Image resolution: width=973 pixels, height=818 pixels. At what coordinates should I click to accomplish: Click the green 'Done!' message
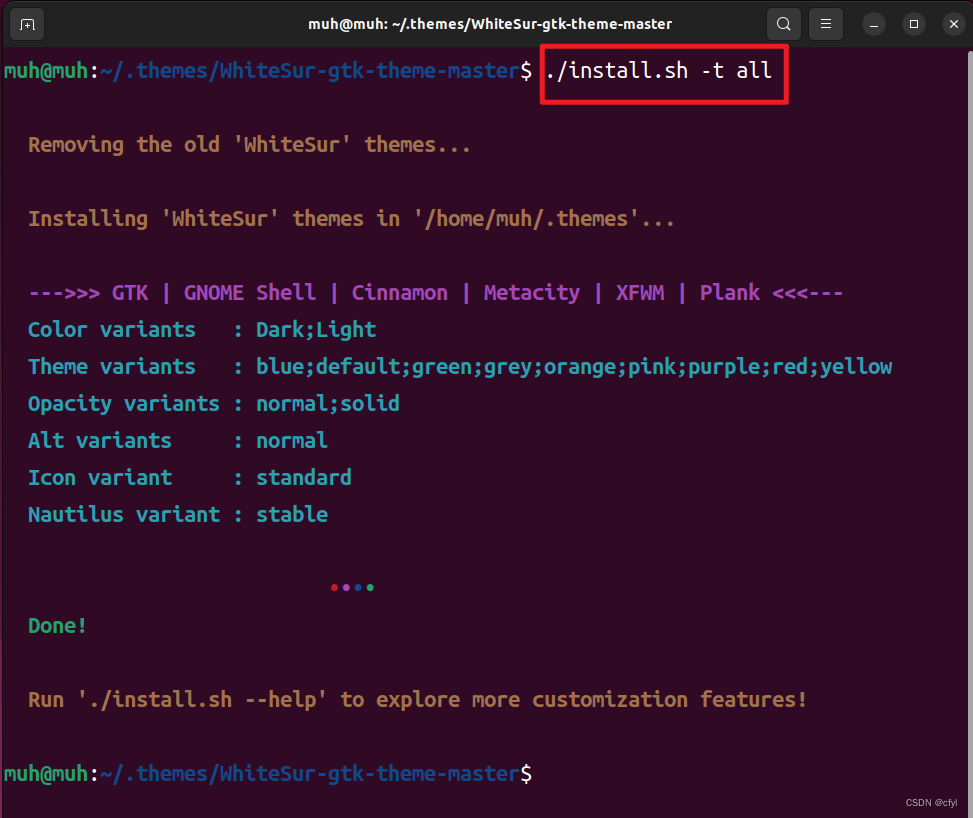(x=58, y=626)
